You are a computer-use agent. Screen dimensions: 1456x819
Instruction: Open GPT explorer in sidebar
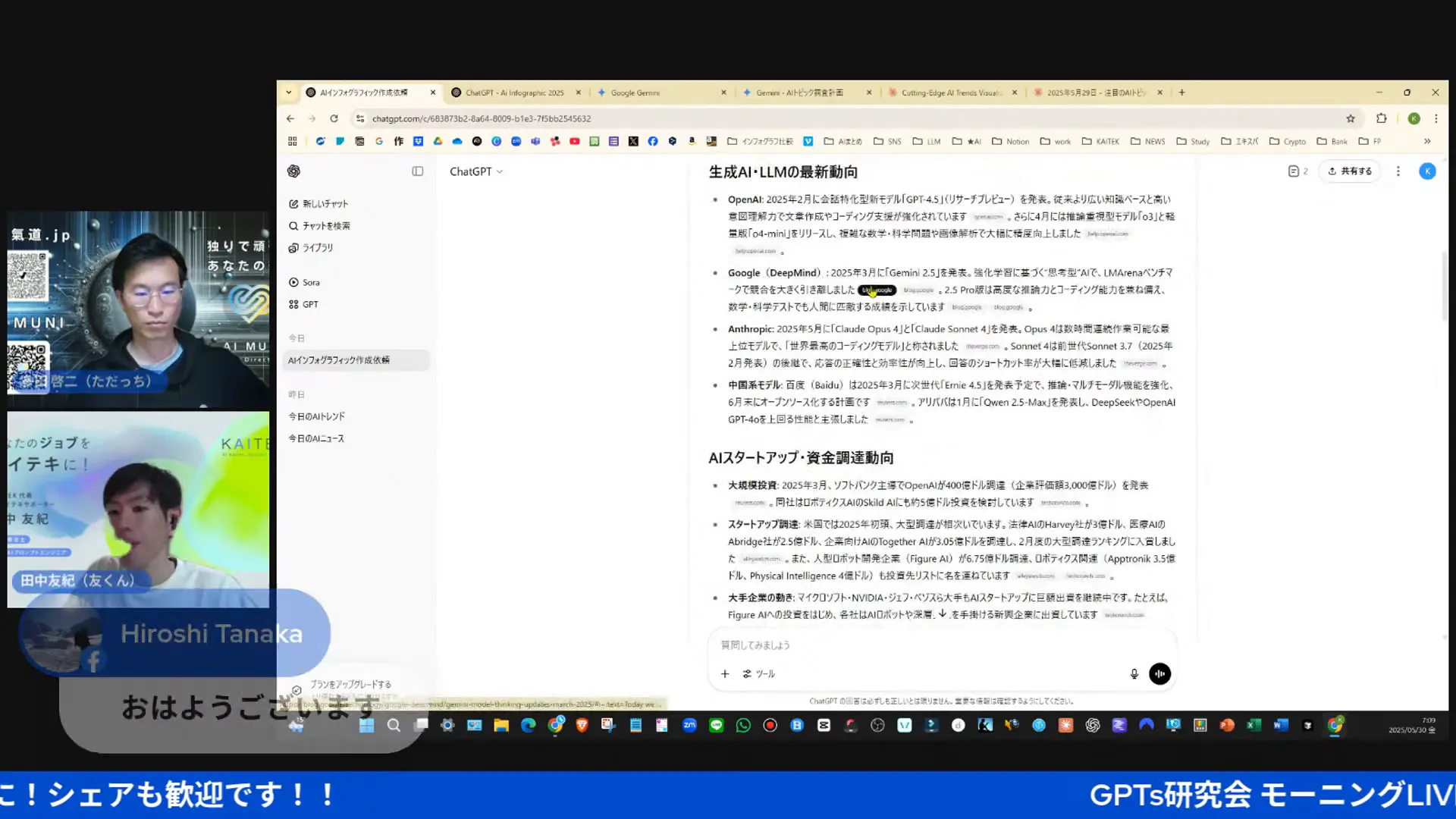tap(303, 304)
